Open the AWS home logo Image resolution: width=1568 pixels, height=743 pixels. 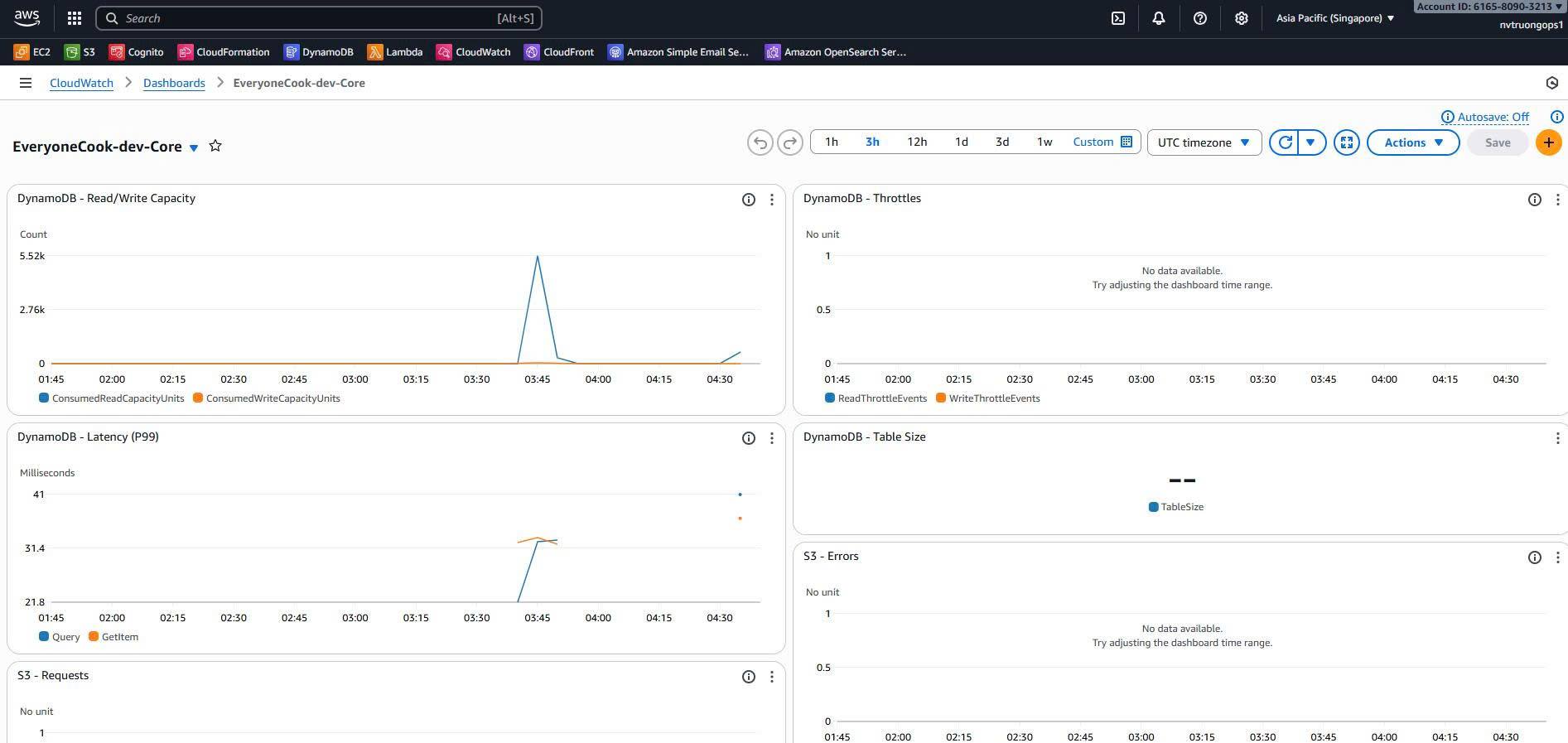click(27, 17)
